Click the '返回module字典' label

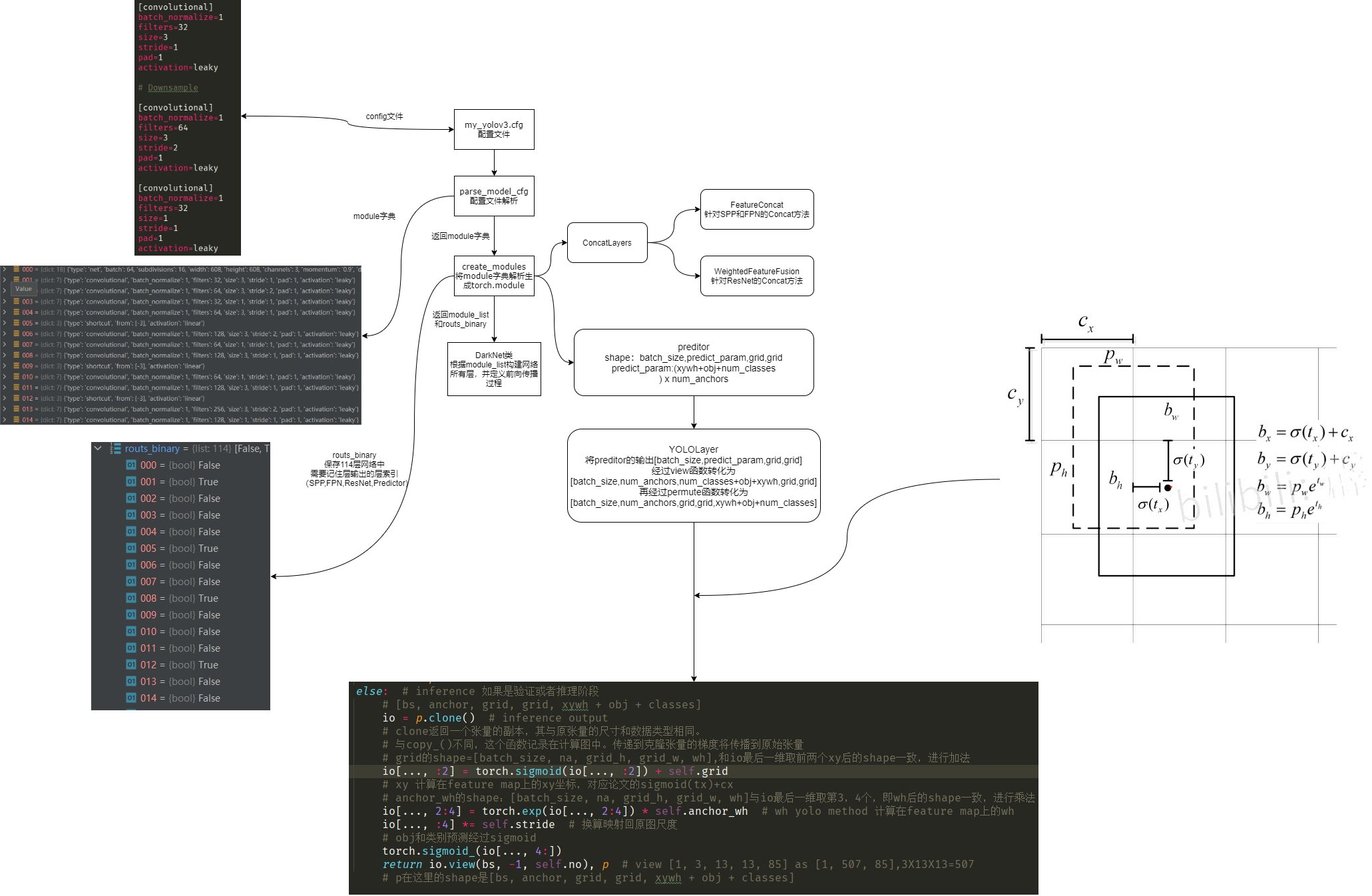coord(460,236)
